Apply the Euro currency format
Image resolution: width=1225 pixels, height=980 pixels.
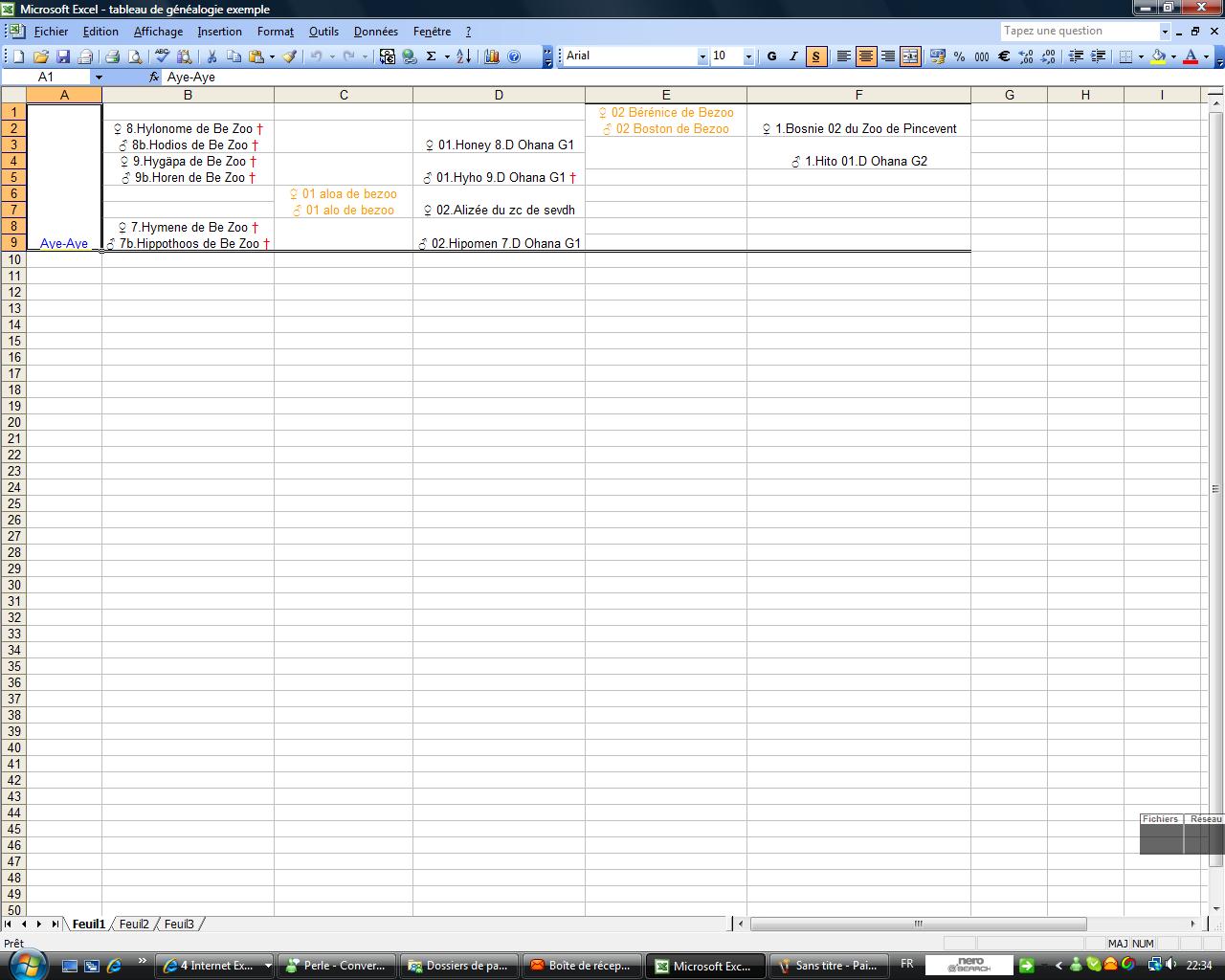tap(1004, 56)
